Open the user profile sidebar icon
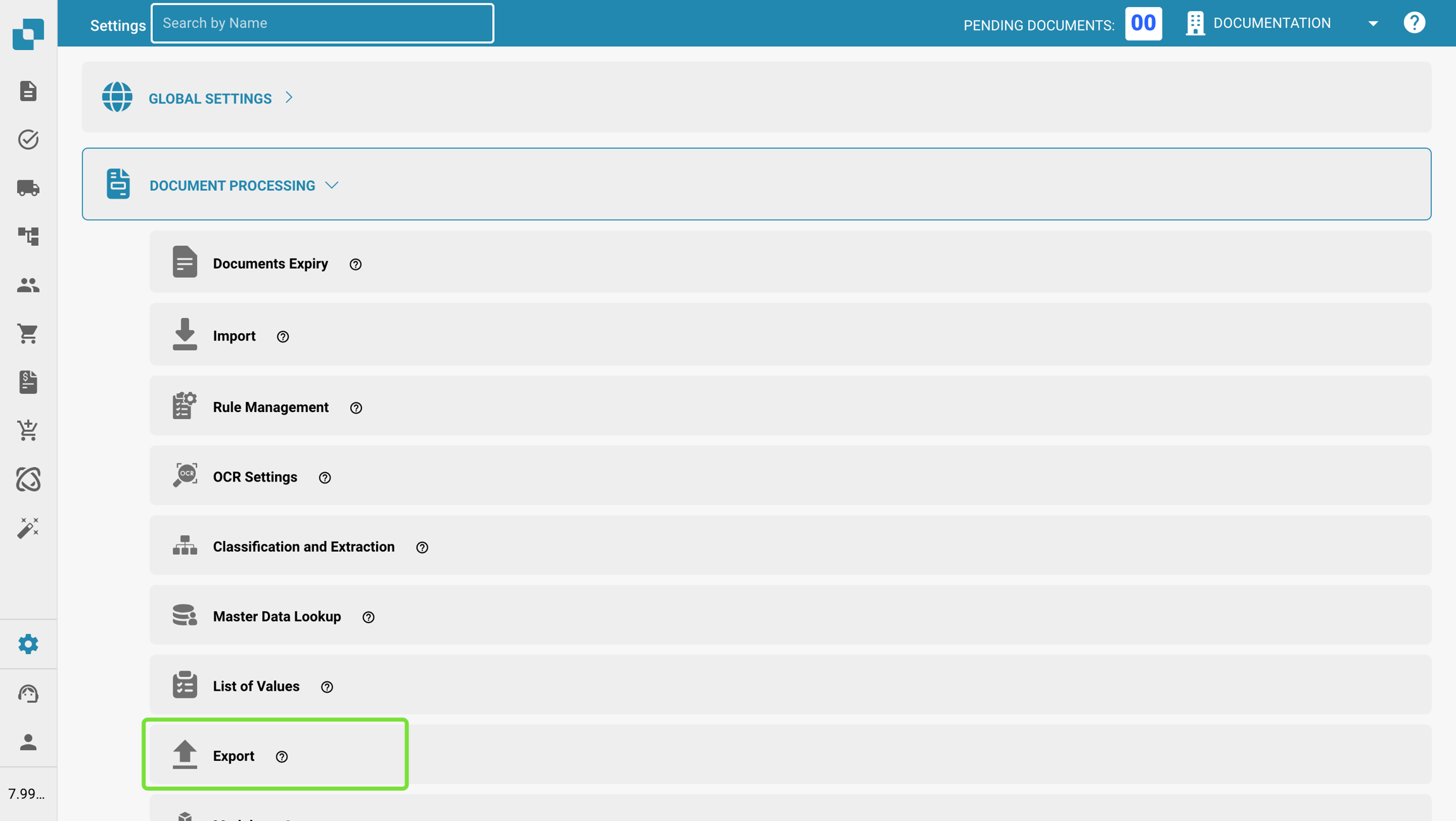This screenshot has width=1456, height=821. (x=28, y=741)
